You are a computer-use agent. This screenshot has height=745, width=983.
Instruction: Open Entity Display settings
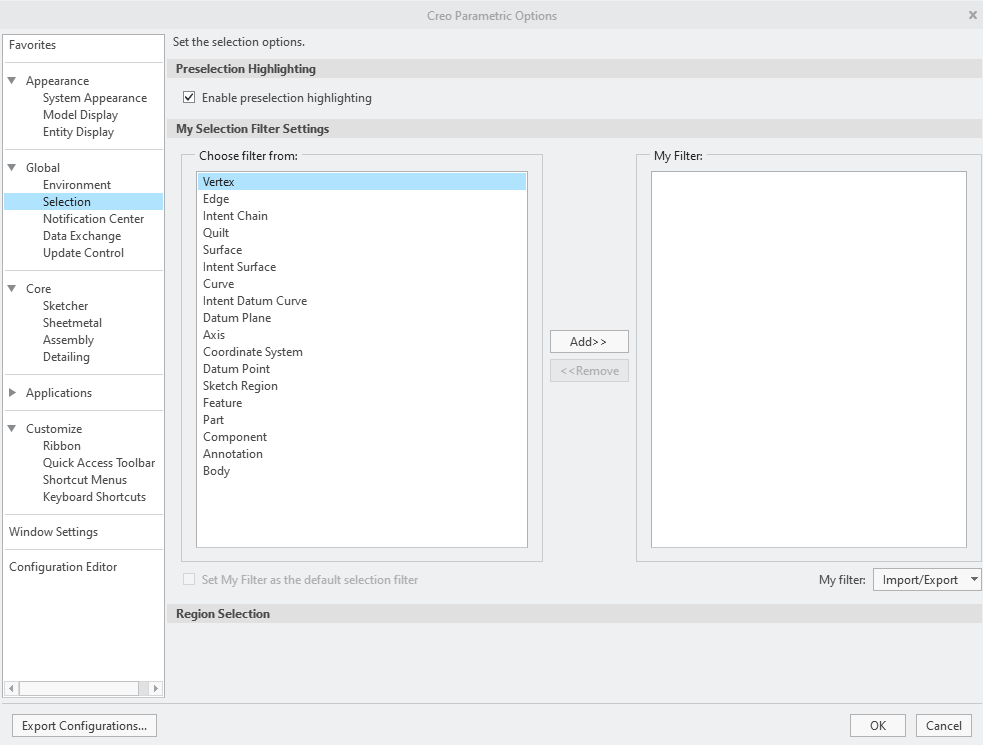click(x=77, y=131)
